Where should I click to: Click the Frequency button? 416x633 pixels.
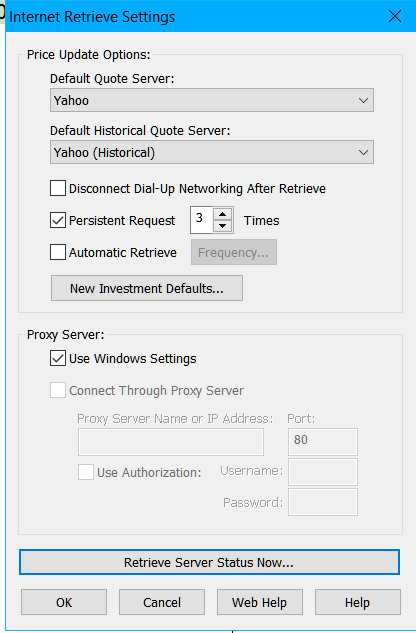point(234,252)
